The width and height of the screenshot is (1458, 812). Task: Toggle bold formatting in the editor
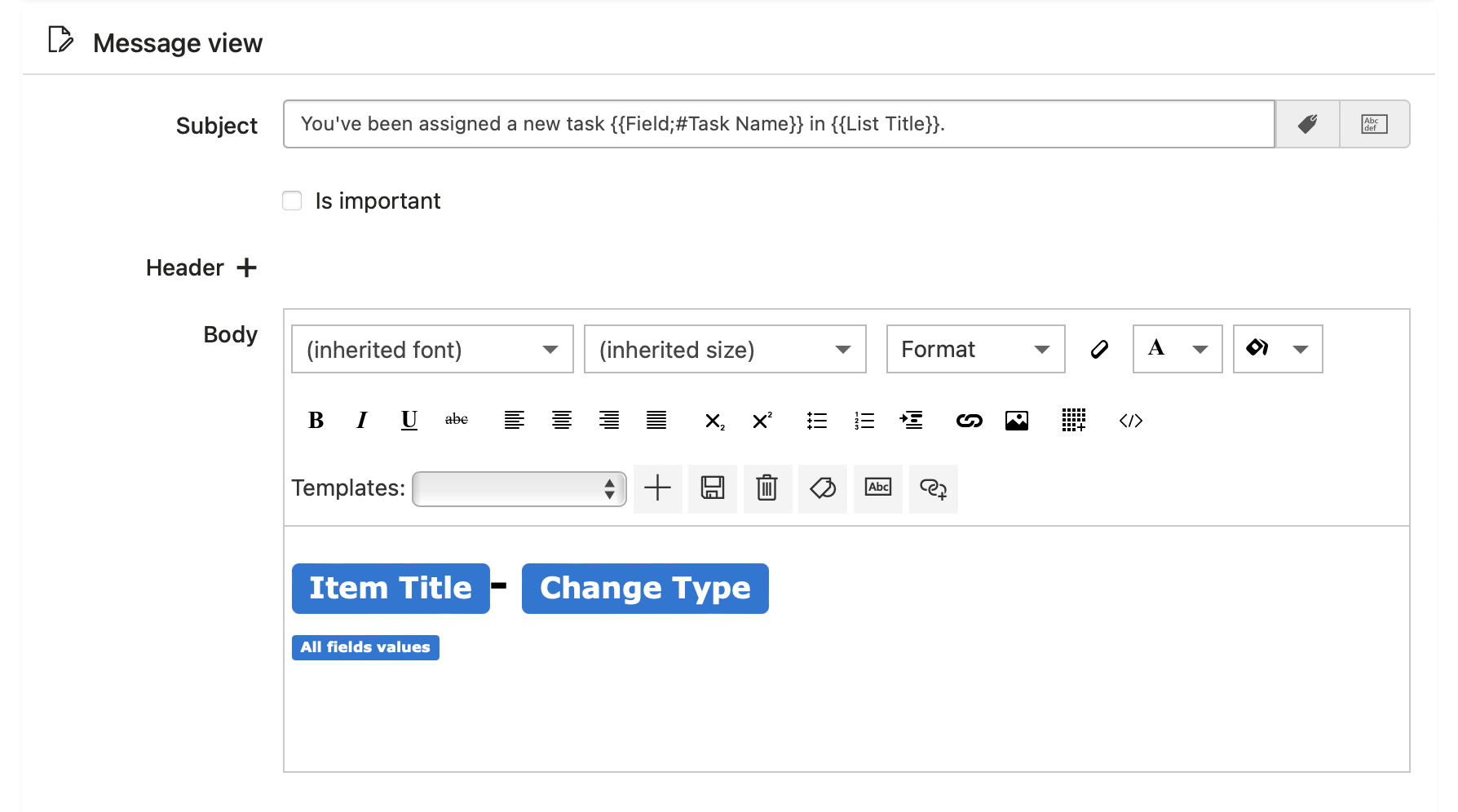pos(316,420)
